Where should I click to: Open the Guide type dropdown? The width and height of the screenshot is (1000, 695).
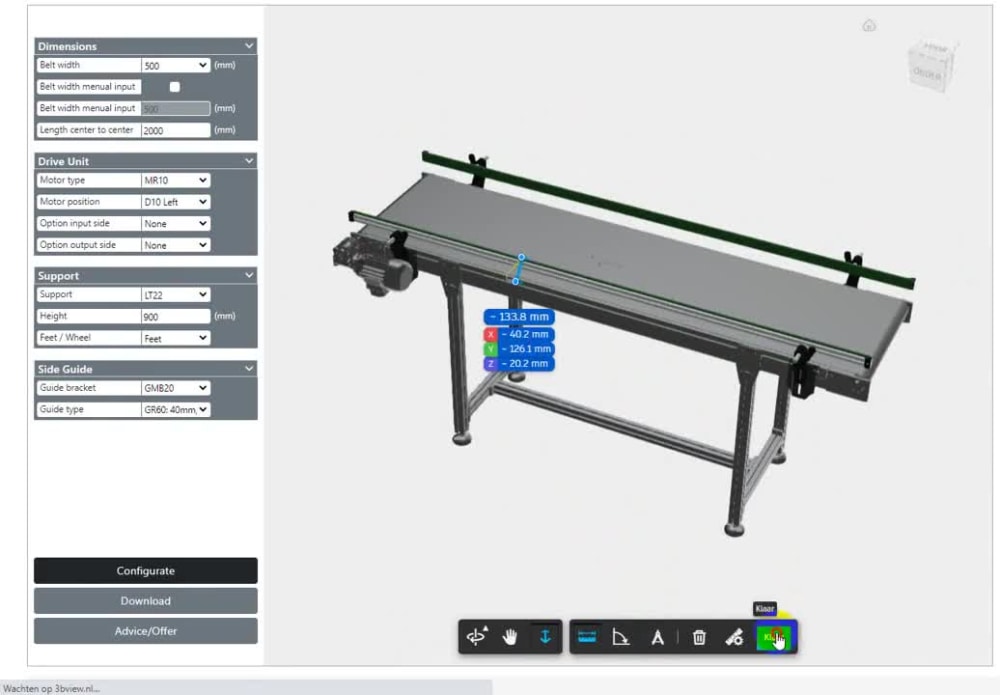pyautogui.click(x=175, y=410)
